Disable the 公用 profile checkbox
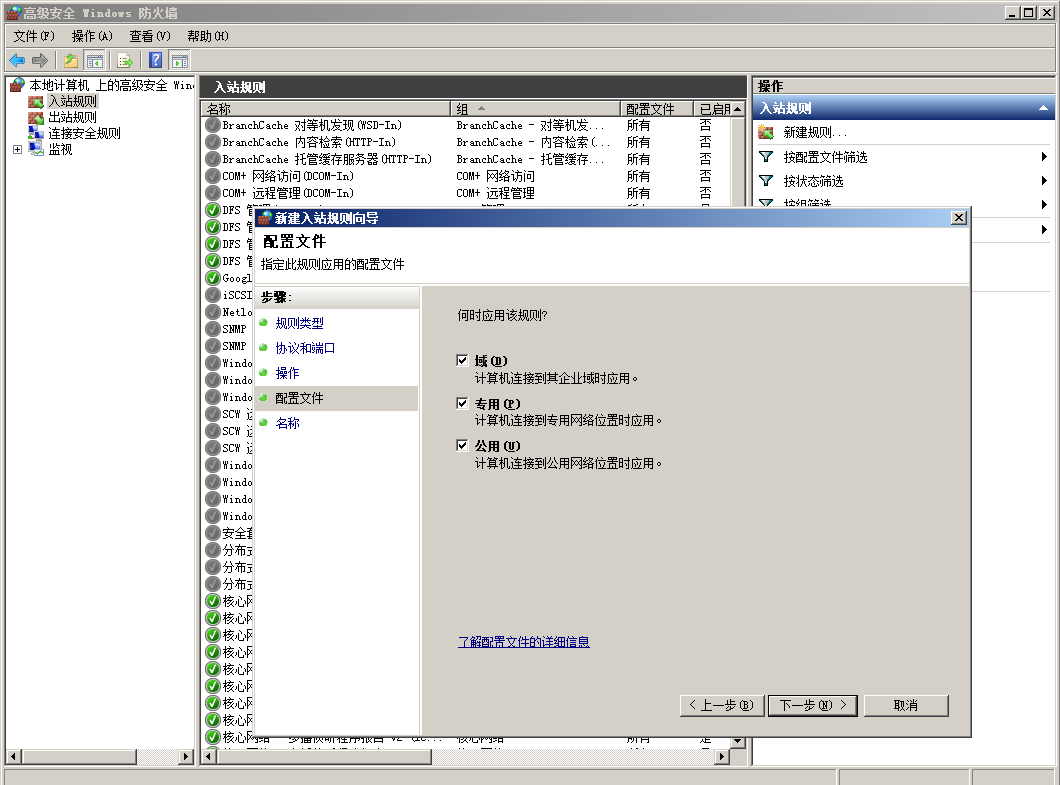The height and width of the screenshot is (785, 1060). pos(461,444)
